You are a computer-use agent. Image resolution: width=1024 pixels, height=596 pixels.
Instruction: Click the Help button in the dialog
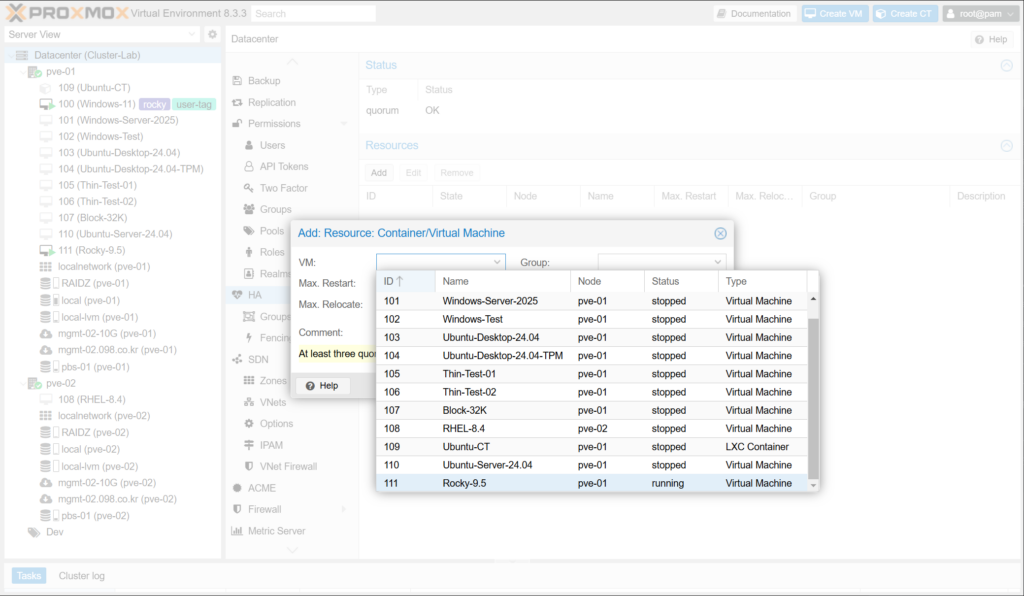[322, 385]
